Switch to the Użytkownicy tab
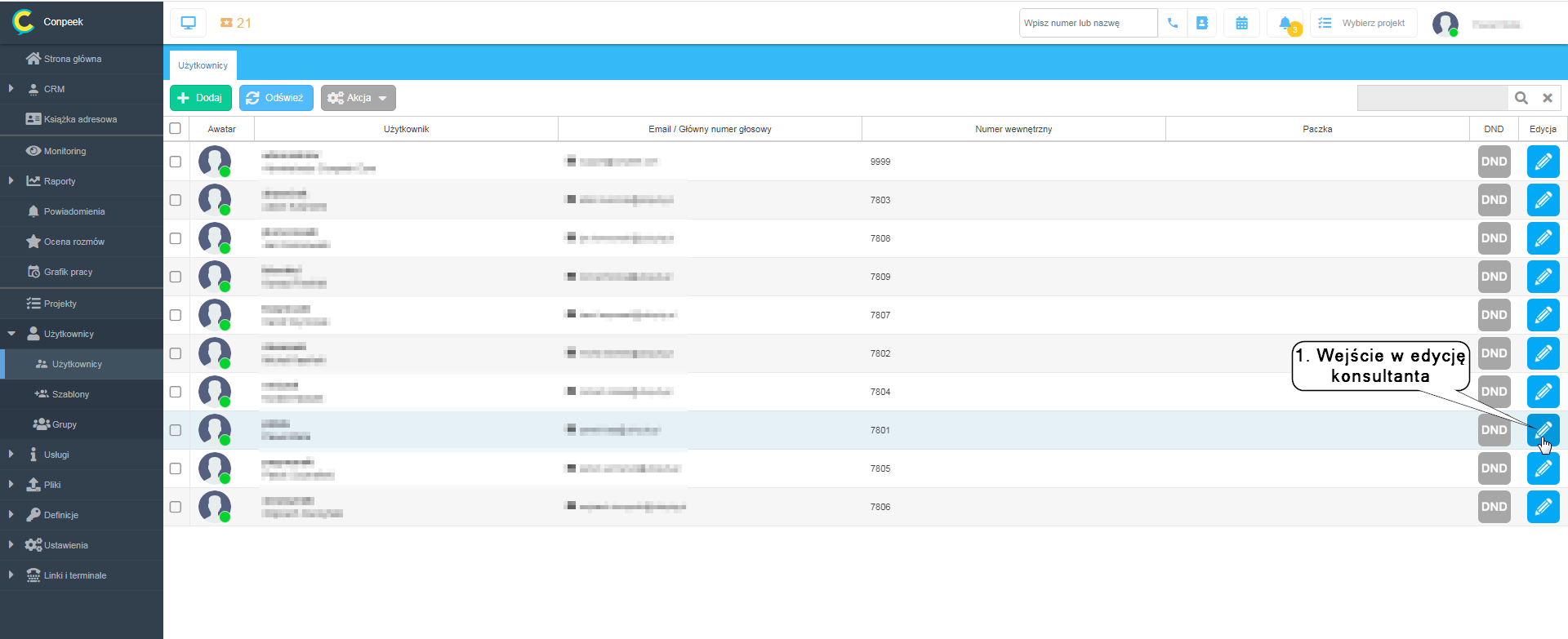This screenshot has width=1568, height=639. 203,65
